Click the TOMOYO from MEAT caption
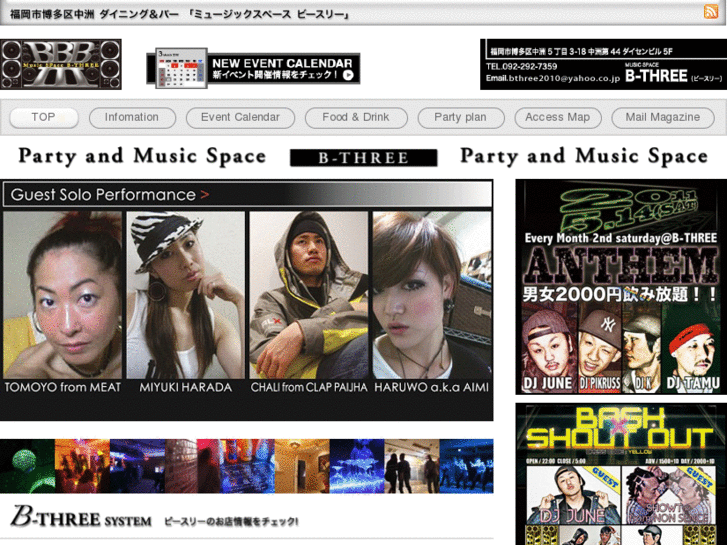This screenshot has height=545, width=727. pyautogui.click(x=63, y=387)
